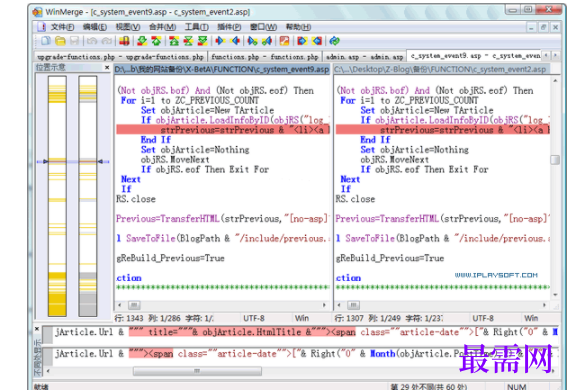571x390 pixels.
Task: Go to first difference icon
Action: [x=174, y=41]
